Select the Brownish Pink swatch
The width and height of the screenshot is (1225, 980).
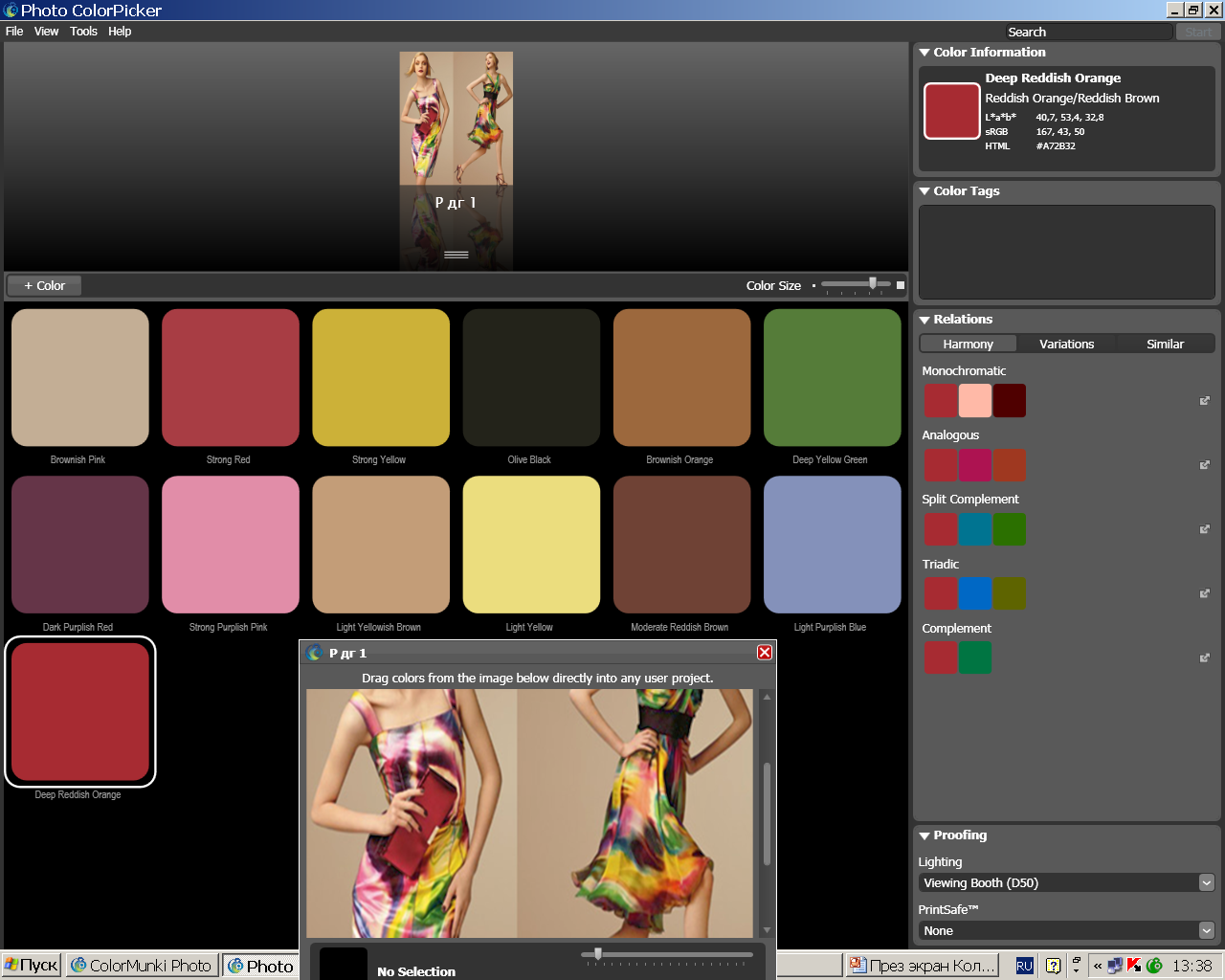tap(80, 377)
